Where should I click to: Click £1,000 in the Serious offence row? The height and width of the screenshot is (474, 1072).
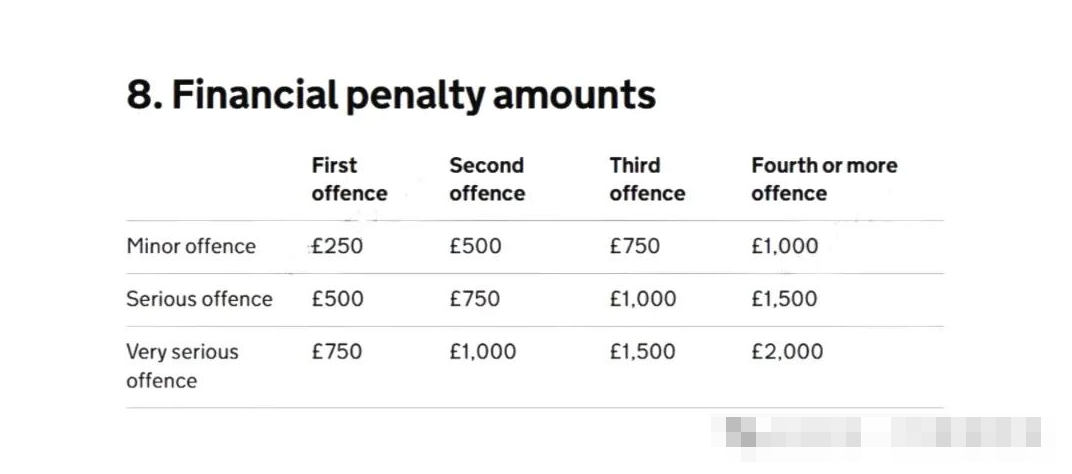(x=643, y=299)
